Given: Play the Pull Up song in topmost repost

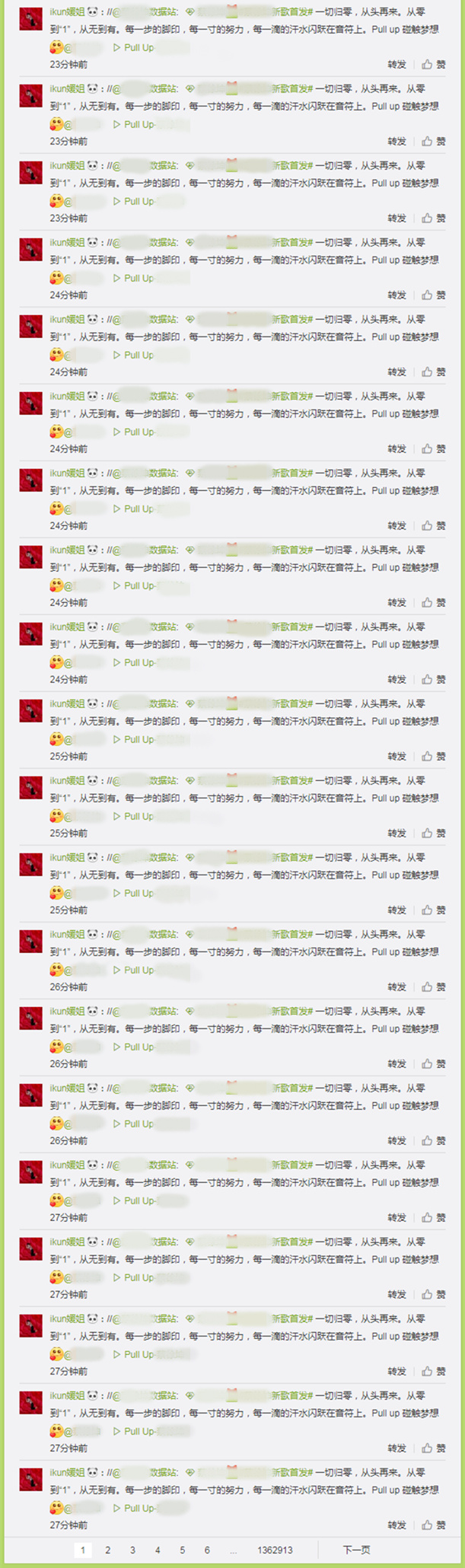Looking at the screenshot, I should [x=133, y=47].
